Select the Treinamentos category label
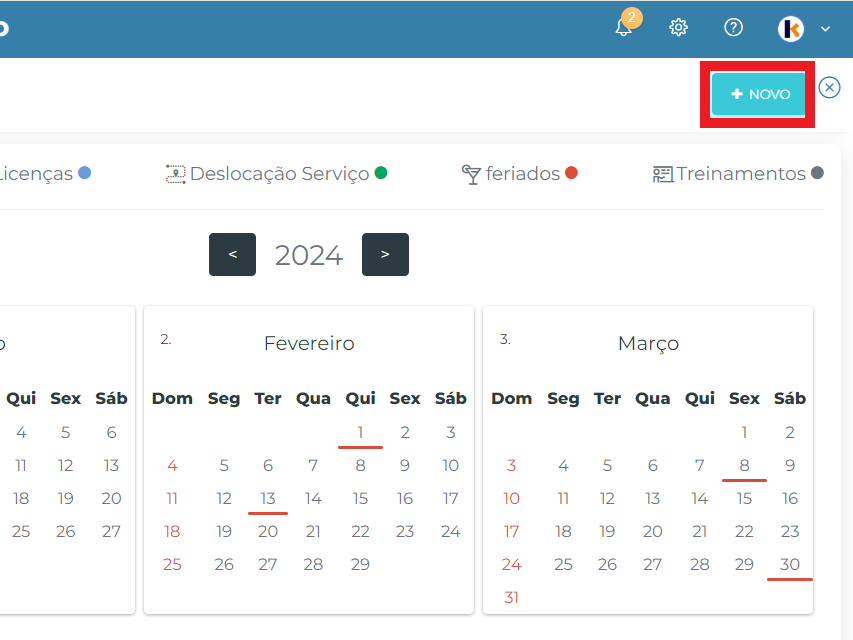This screenshot has width=853, height=640. [x=740, y=174]
